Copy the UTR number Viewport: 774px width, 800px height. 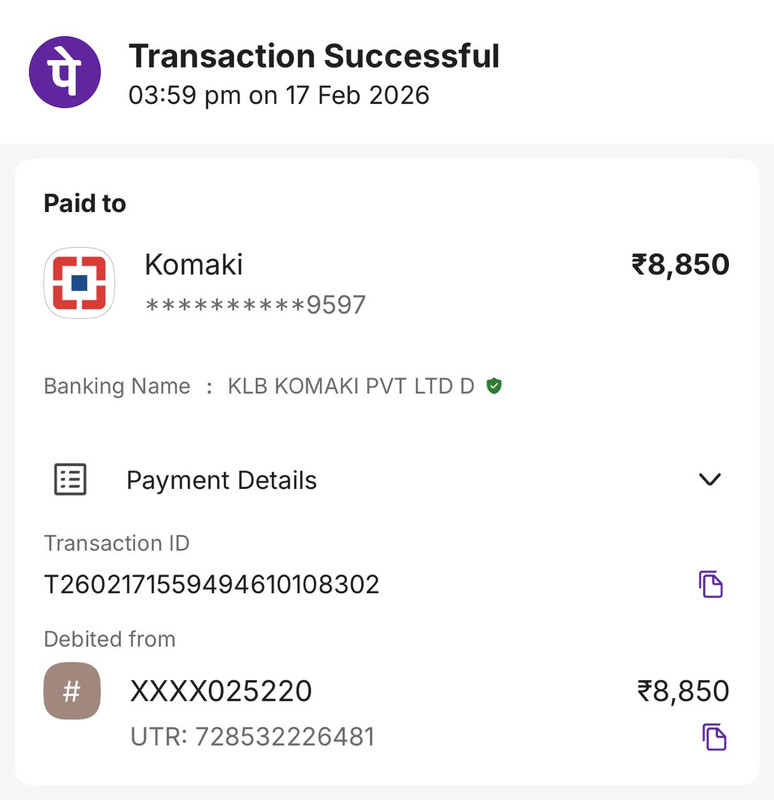714,737
